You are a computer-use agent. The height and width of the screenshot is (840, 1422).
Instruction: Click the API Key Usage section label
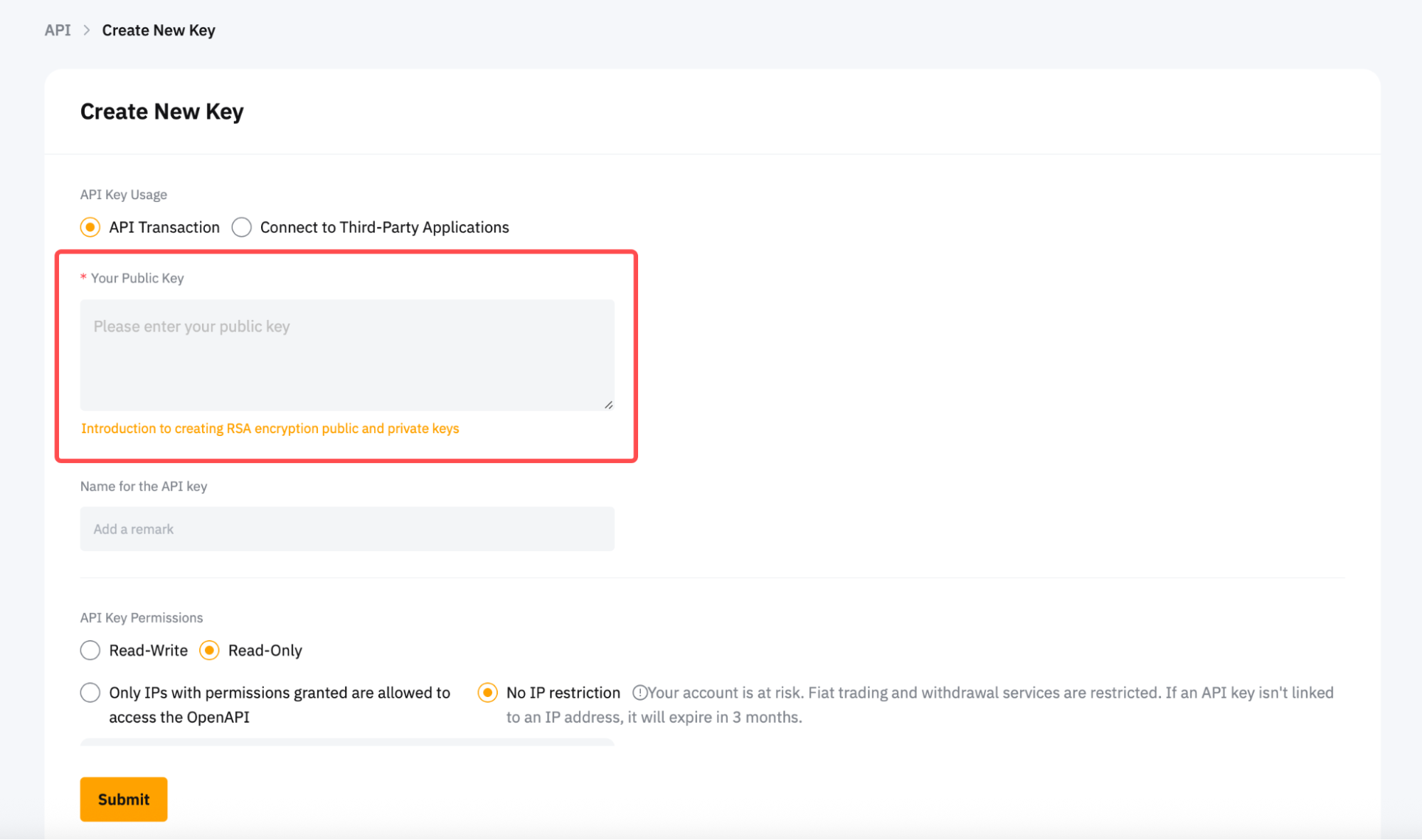click(124, 195)
